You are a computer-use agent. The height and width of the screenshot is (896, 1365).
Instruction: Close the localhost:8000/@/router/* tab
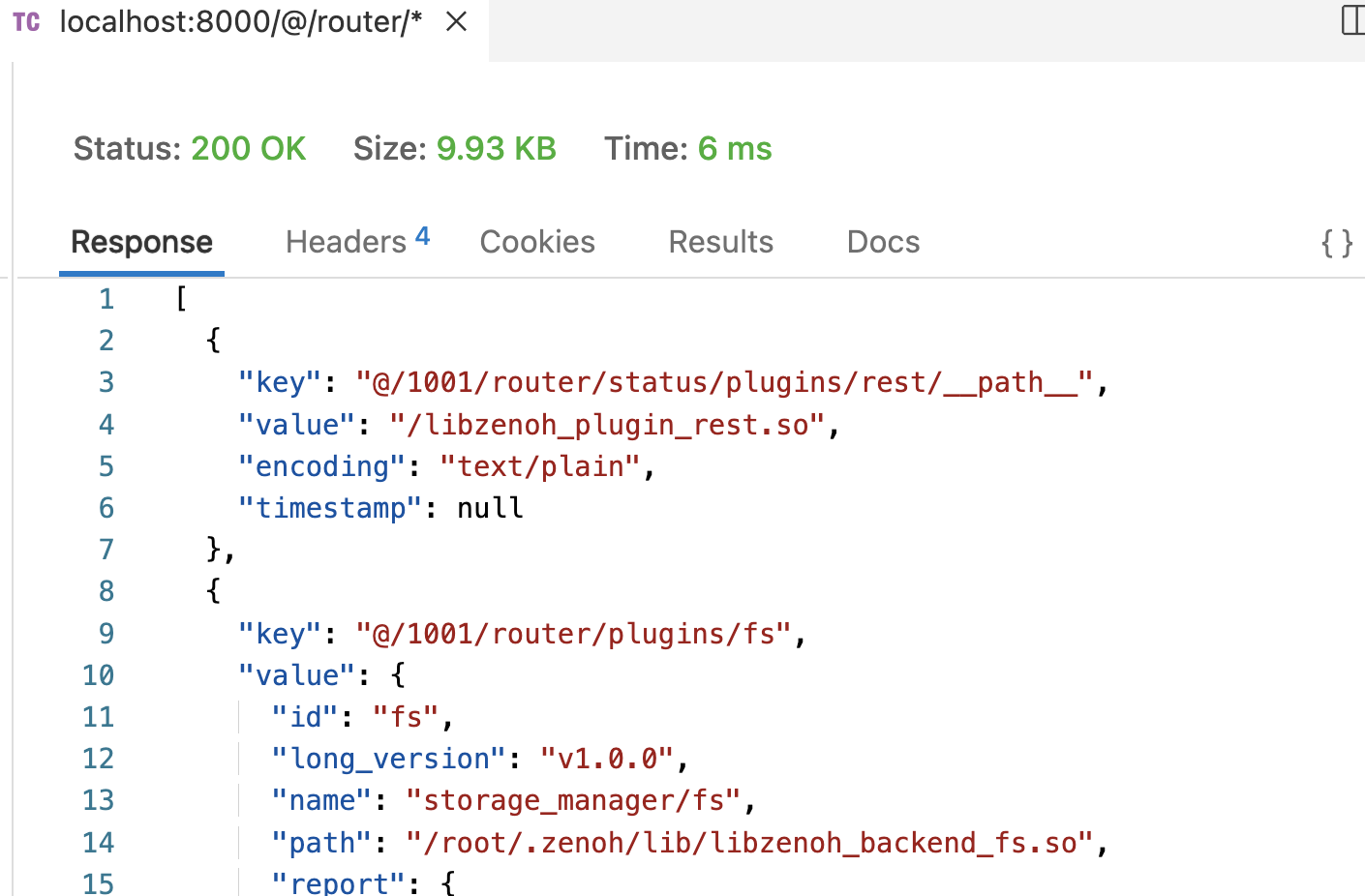pos(456,21)
